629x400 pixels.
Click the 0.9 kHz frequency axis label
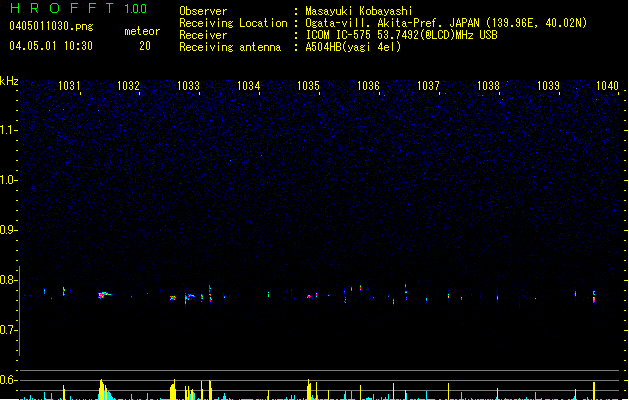pos(9,230)
